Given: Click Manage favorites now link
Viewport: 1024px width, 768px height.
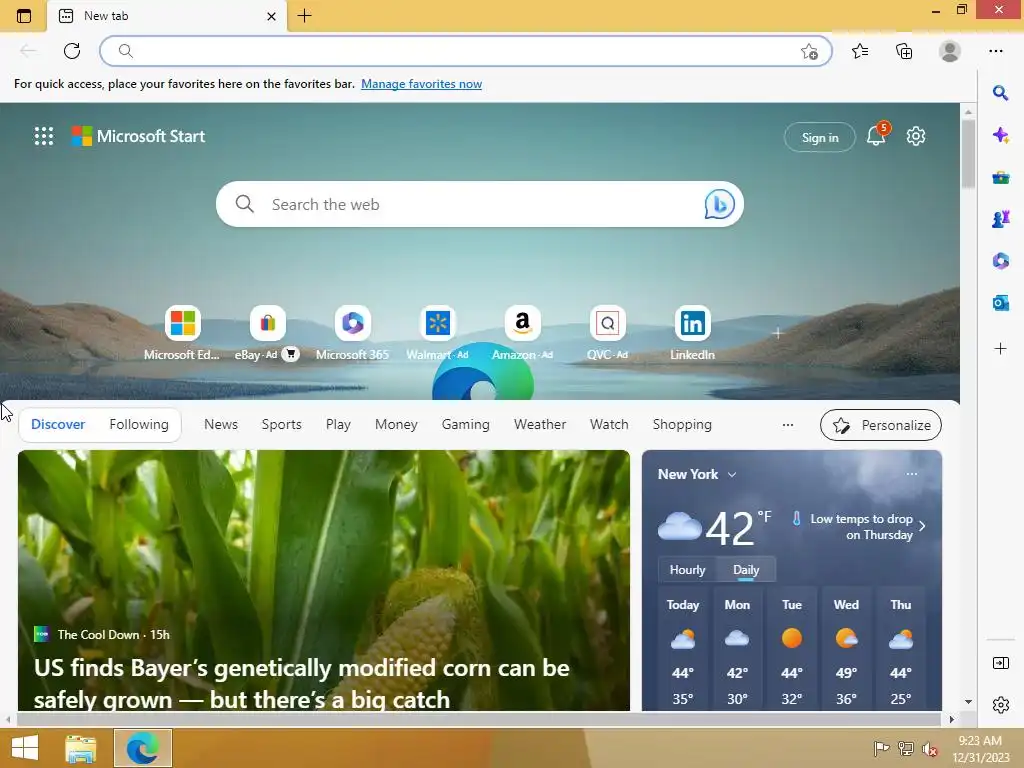Looking at the screenshot, I should tap(421, 84).
